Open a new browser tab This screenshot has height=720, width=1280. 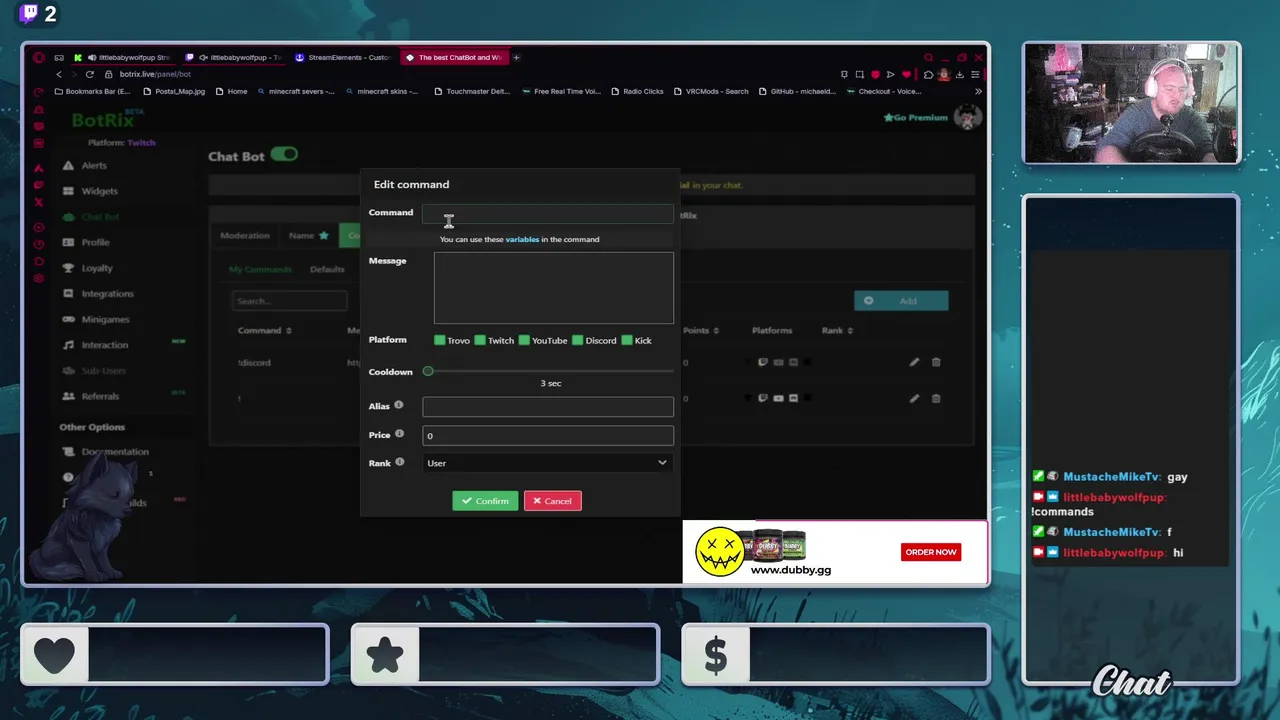tap(516, 57)
